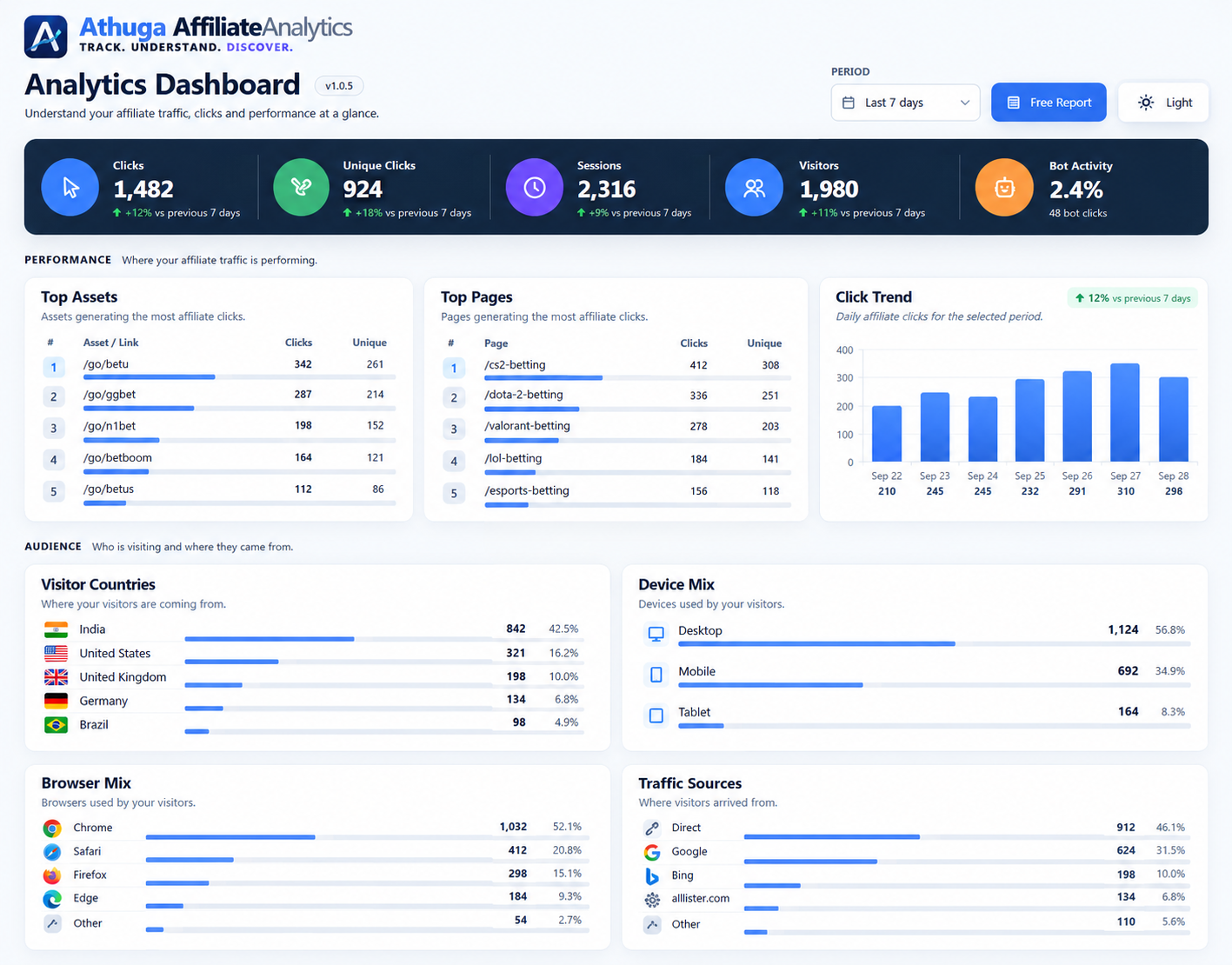Click the /go/betus row text
Image resolution: width=1232 pixels, height=965 pixels.
109,489
